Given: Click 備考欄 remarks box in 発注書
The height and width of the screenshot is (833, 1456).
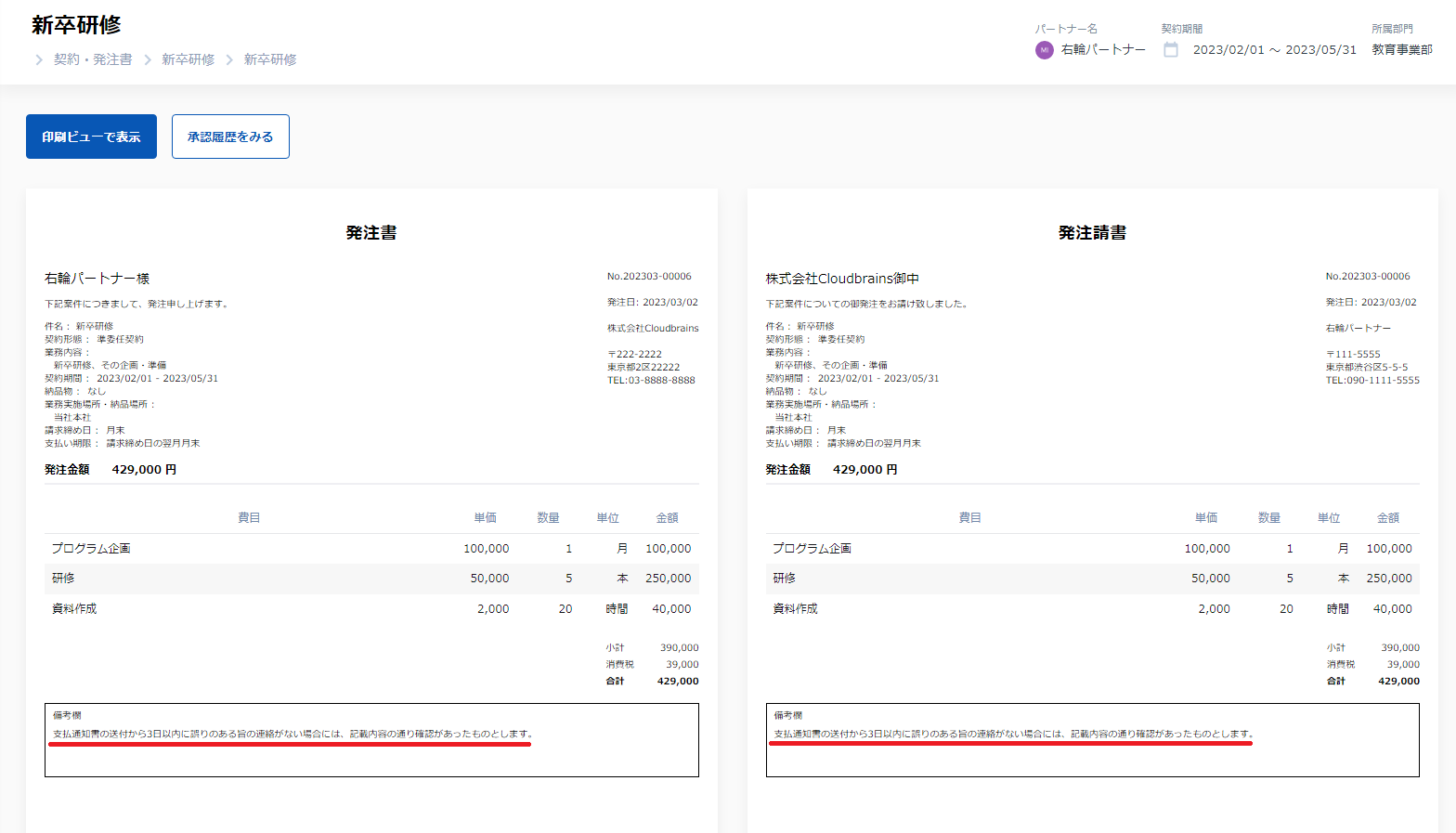Looking at the screenshot, I should pyautogui.click(x=371, y=740).
